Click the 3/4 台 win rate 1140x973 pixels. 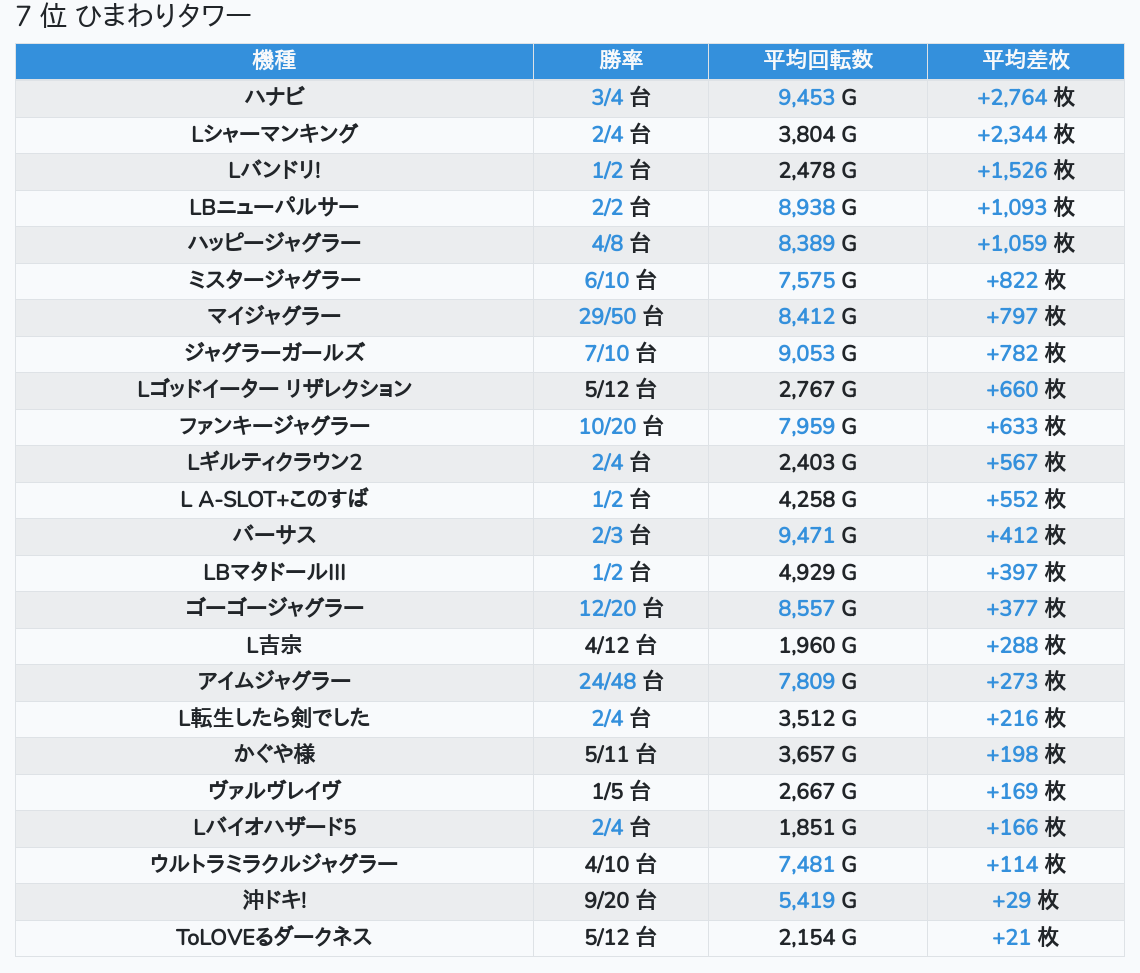pyautogui.click(x=621, y=97)
